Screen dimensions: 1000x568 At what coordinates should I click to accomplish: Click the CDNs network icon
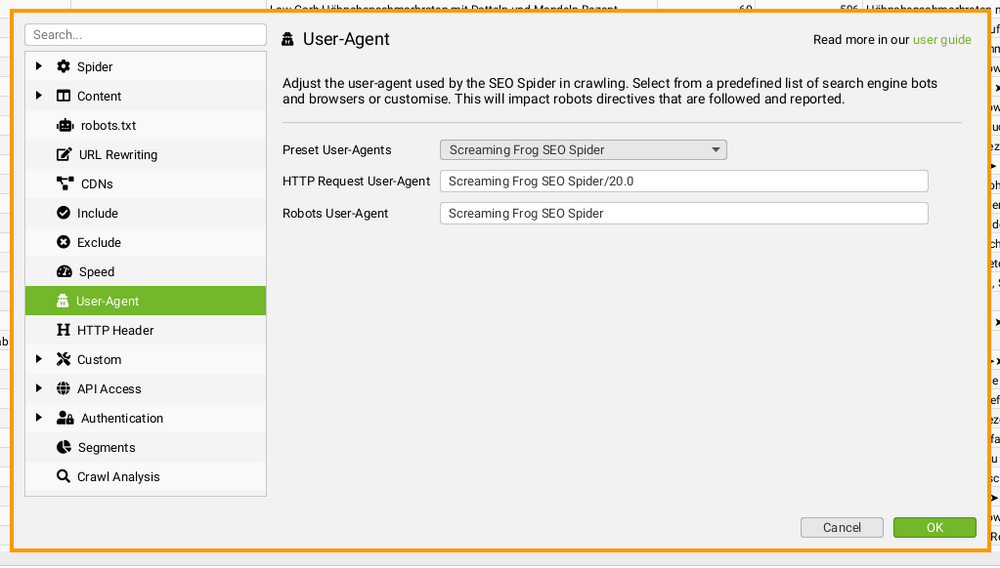[x=64, y=184]
